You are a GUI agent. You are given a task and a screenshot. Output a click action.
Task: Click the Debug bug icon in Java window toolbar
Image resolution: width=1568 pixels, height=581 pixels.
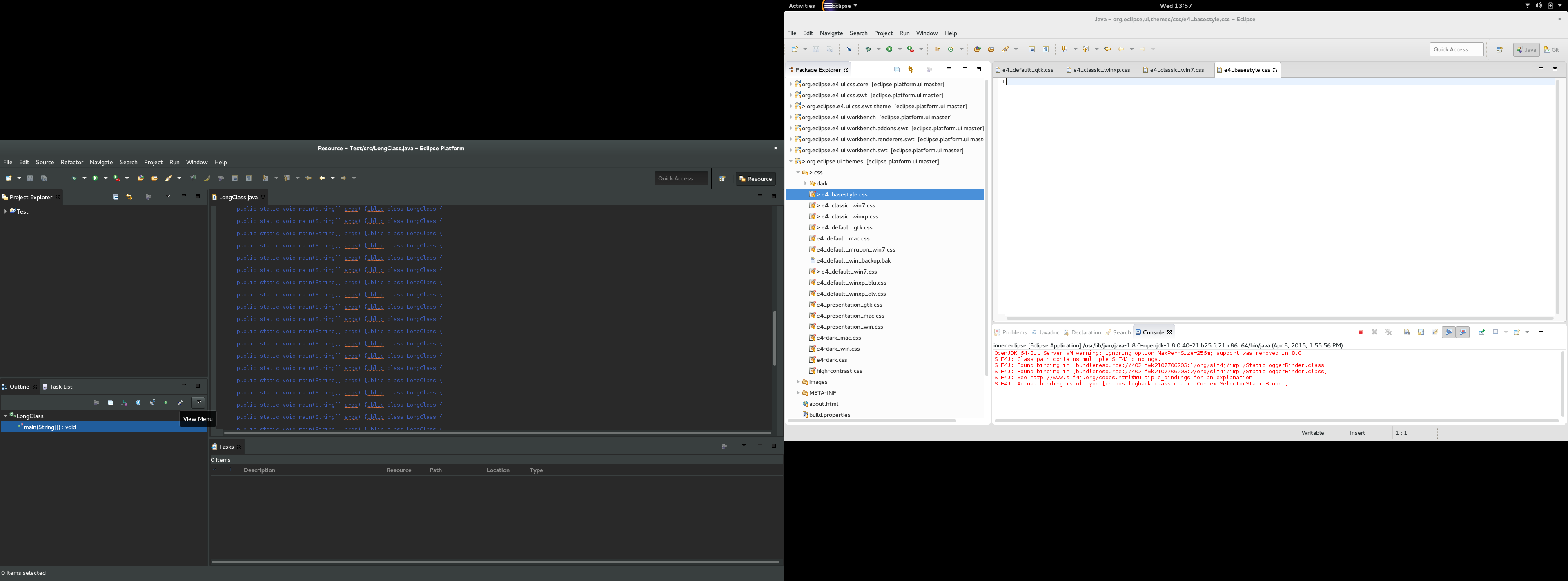[869, 49]
